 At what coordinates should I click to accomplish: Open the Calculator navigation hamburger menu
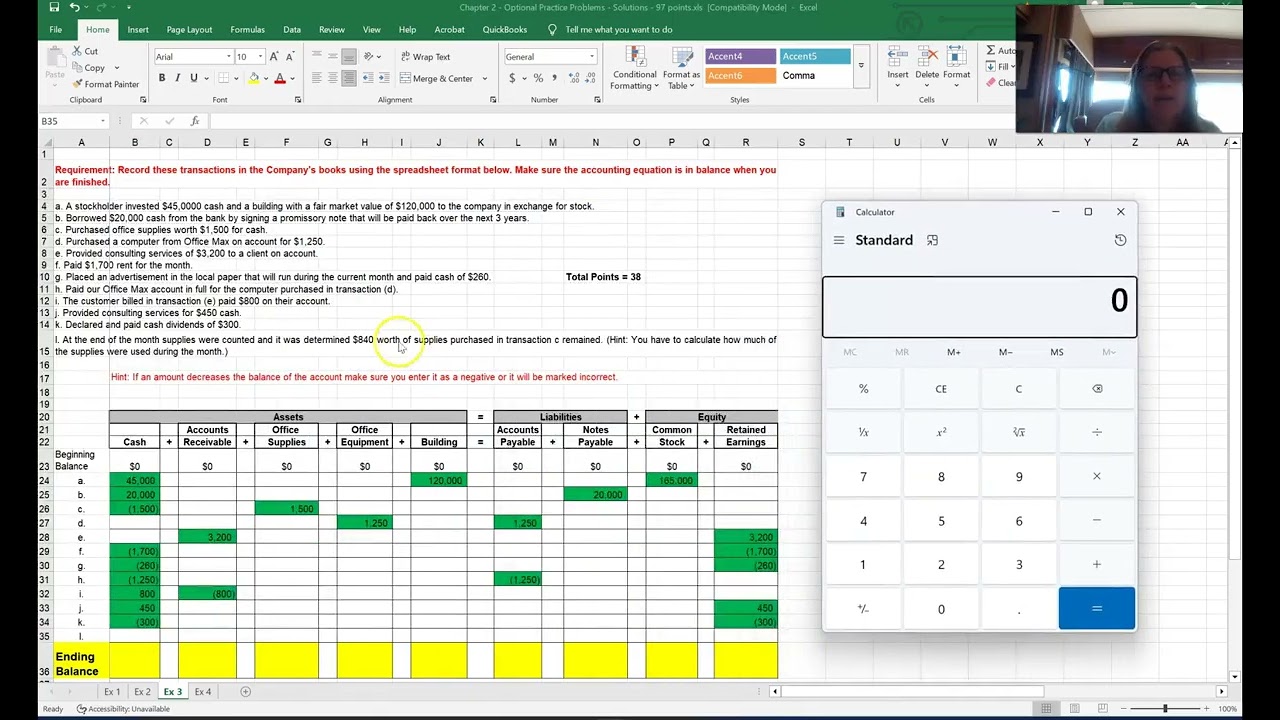pyautogui.click(x=839, y=240)
